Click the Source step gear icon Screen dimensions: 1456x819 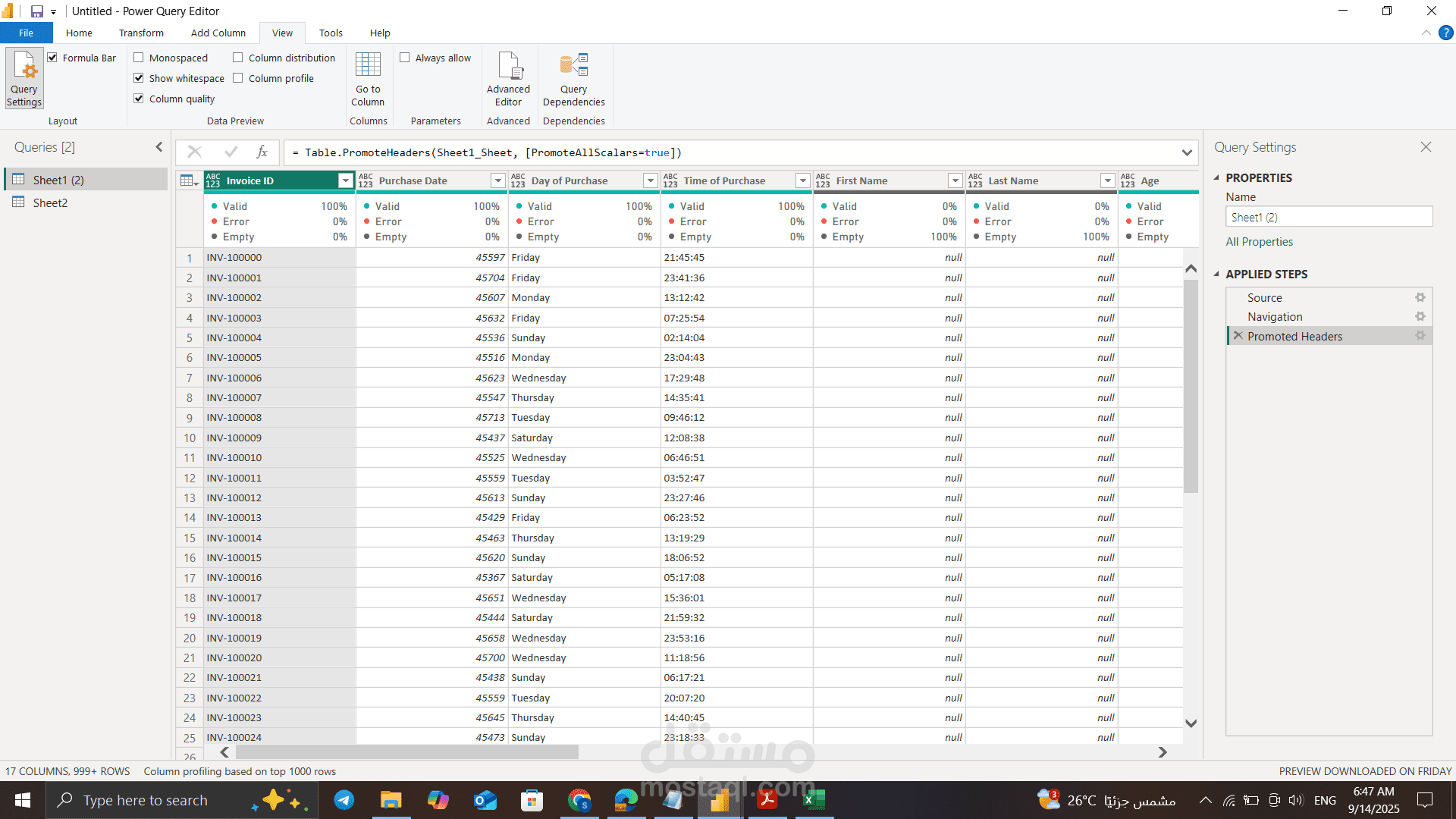(1420, 298)
